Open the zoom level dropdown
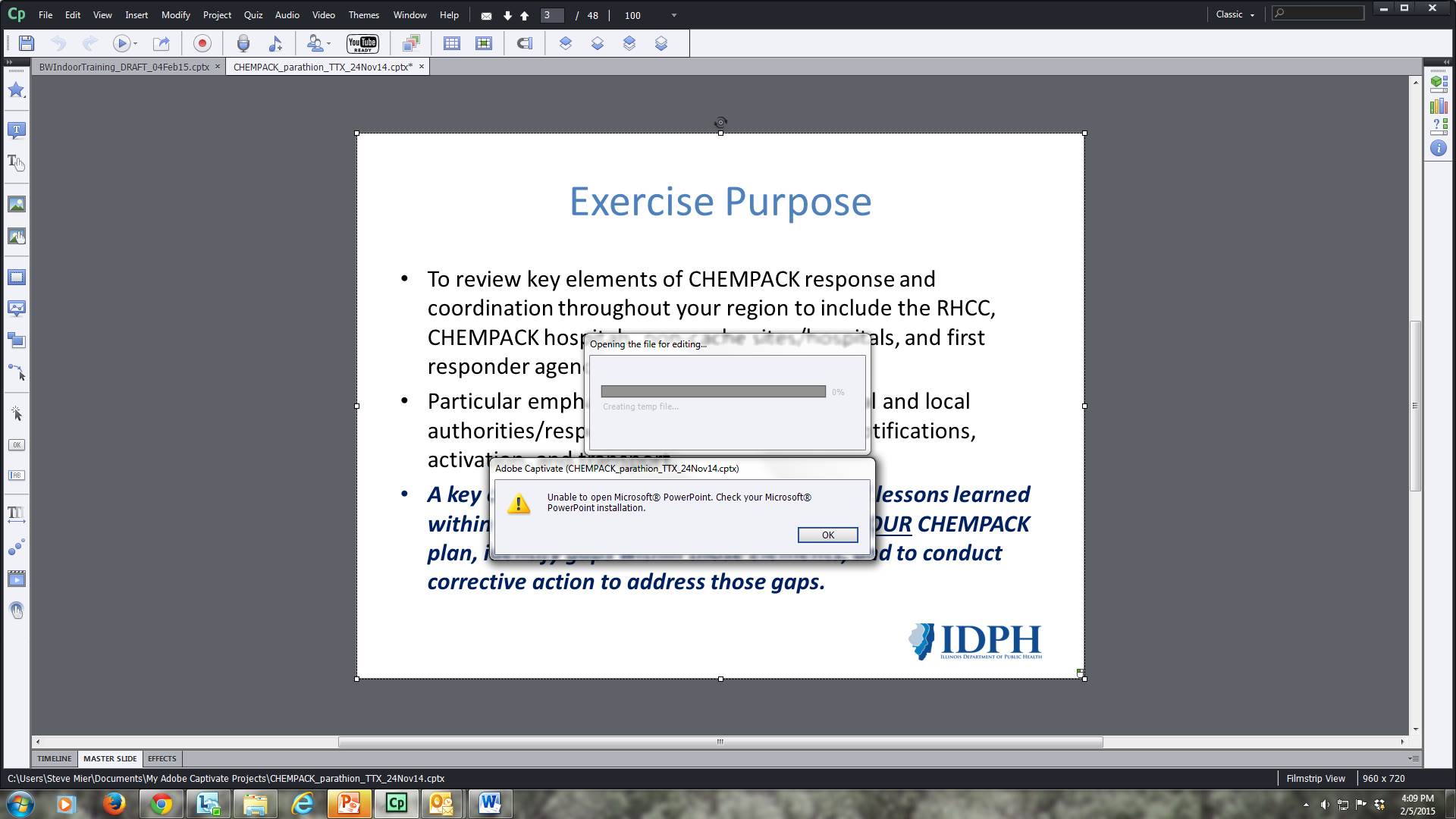Screen dimensions: 1456x819 point(673,15)
